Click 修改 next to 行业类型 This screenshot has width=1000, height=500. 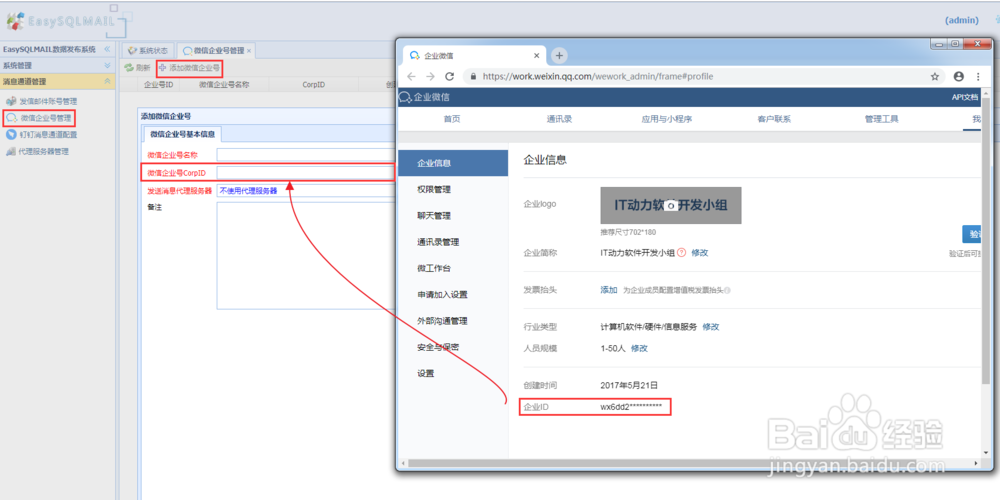[x=710, y=327]
